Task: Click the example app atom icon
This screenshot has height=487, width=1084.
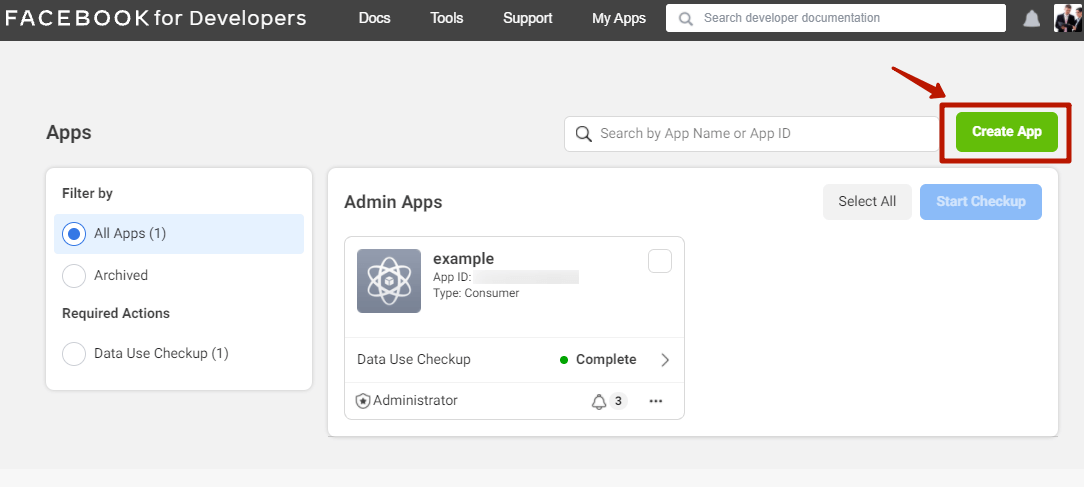Action: coord(389,281)
